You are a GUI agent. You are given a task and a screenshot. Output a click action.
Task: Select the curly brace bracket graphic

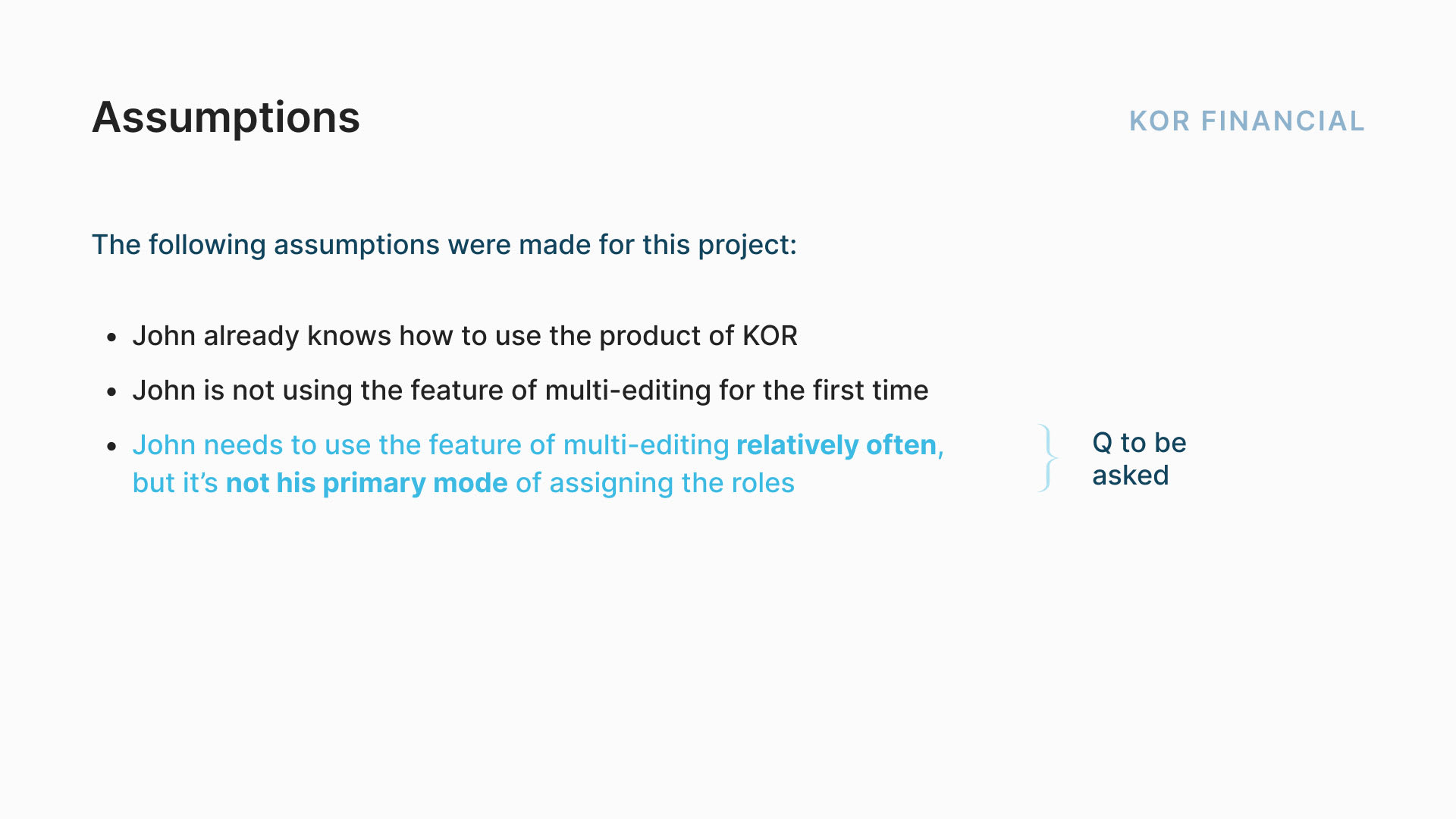[1047, 458]
